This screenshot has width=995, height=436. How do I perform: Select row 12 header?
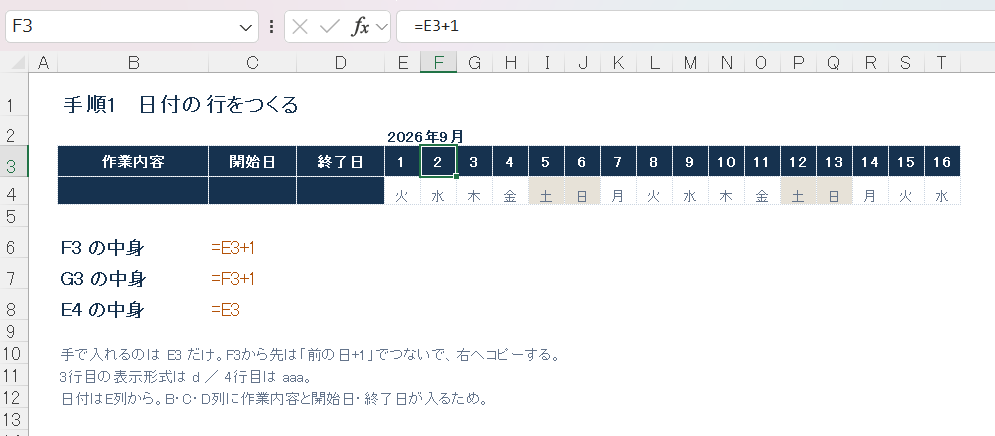point(14,399)
